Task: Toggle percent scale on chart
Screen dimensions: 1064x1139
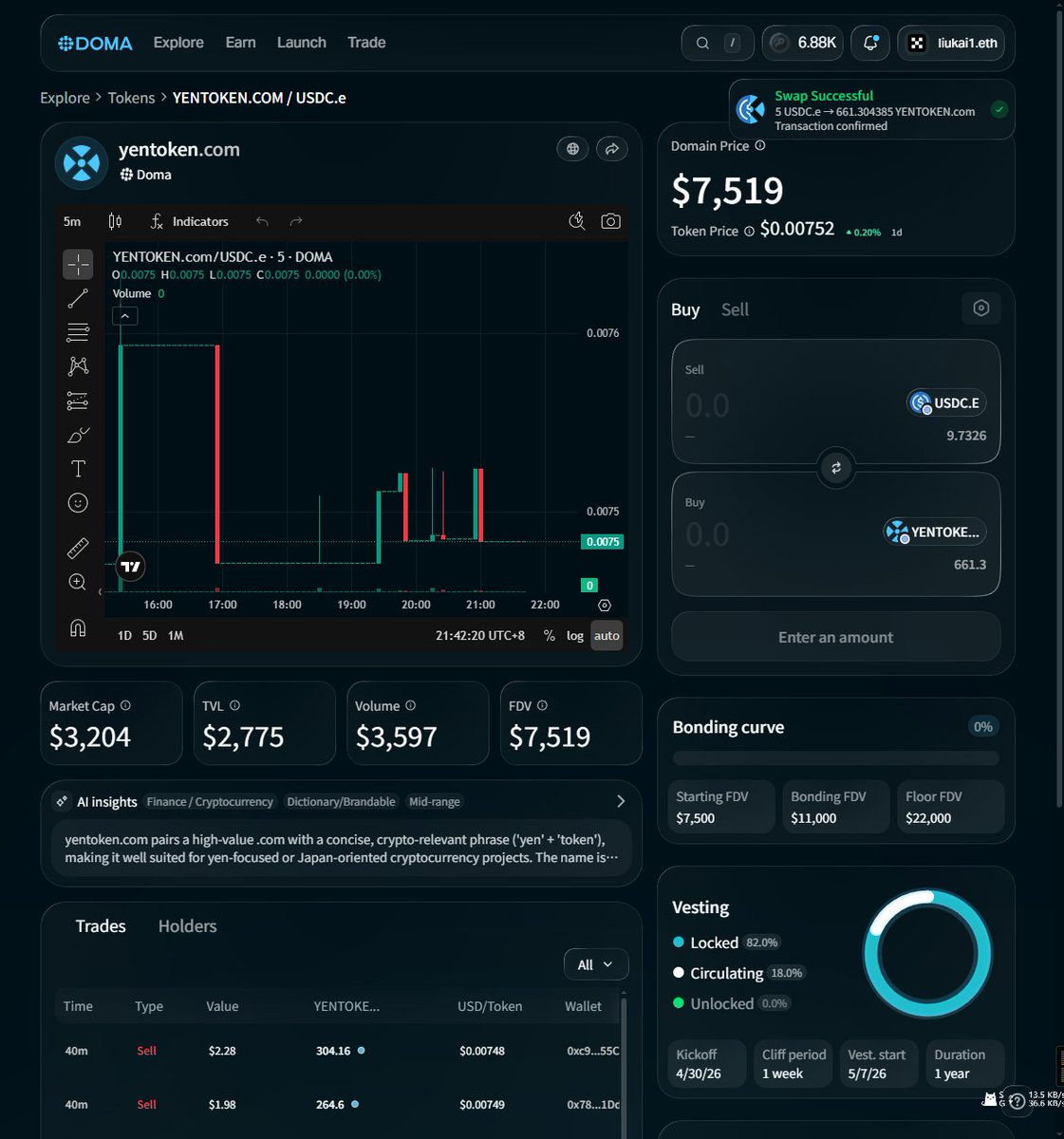Action: pyautogui.click(x=549, y=636)
